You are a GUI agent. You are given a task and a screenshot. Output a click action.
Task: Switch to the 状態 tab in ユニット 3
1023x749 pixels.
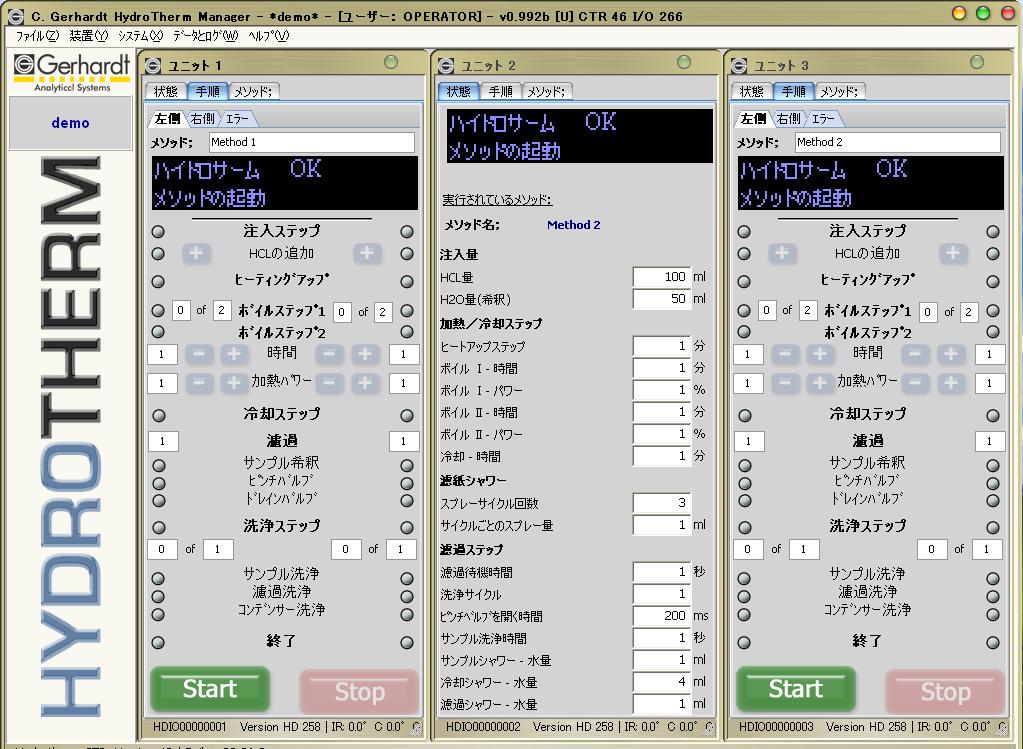[752, 91]
